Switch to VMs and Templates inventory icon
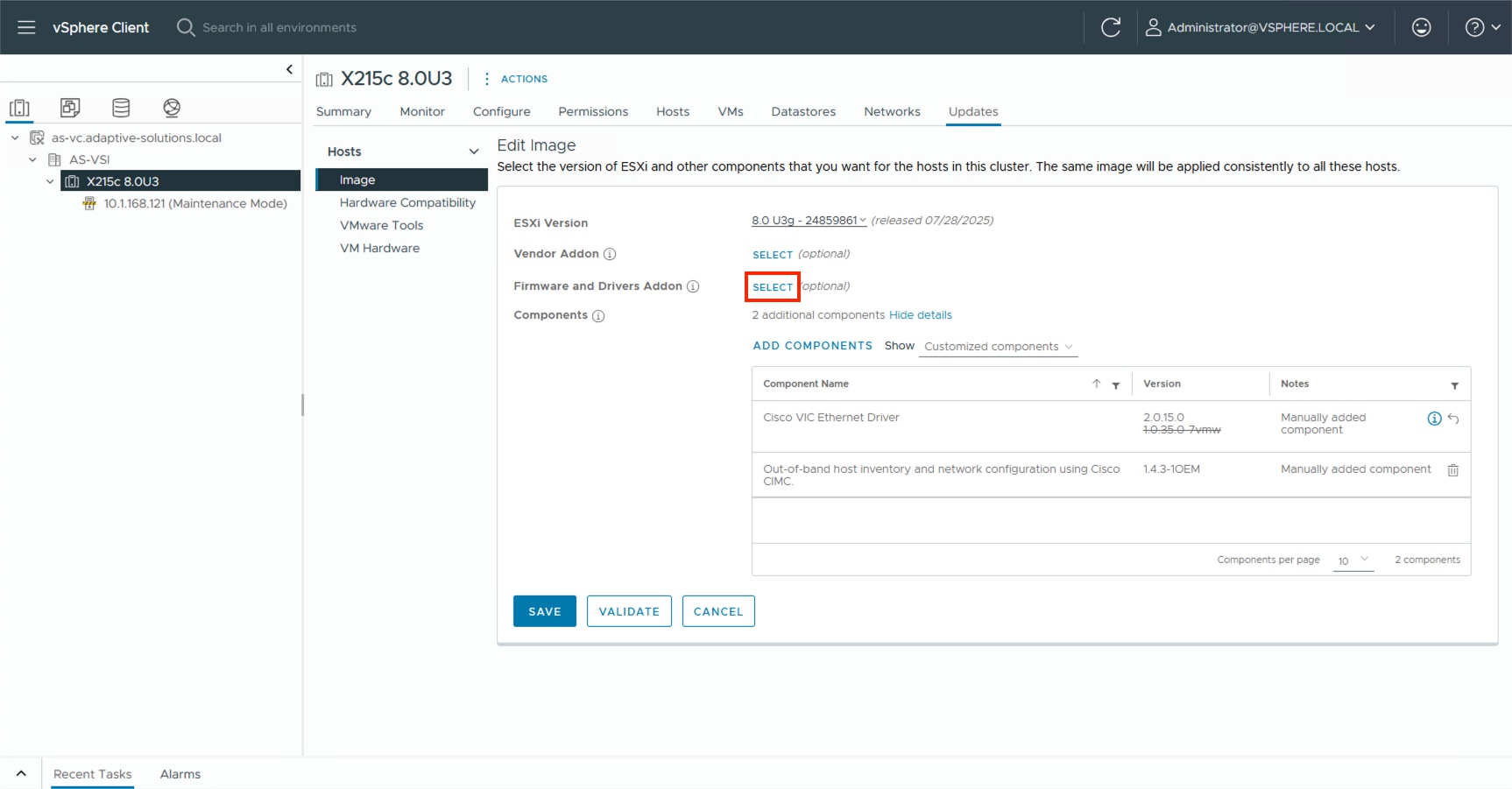 coord(70,107)
